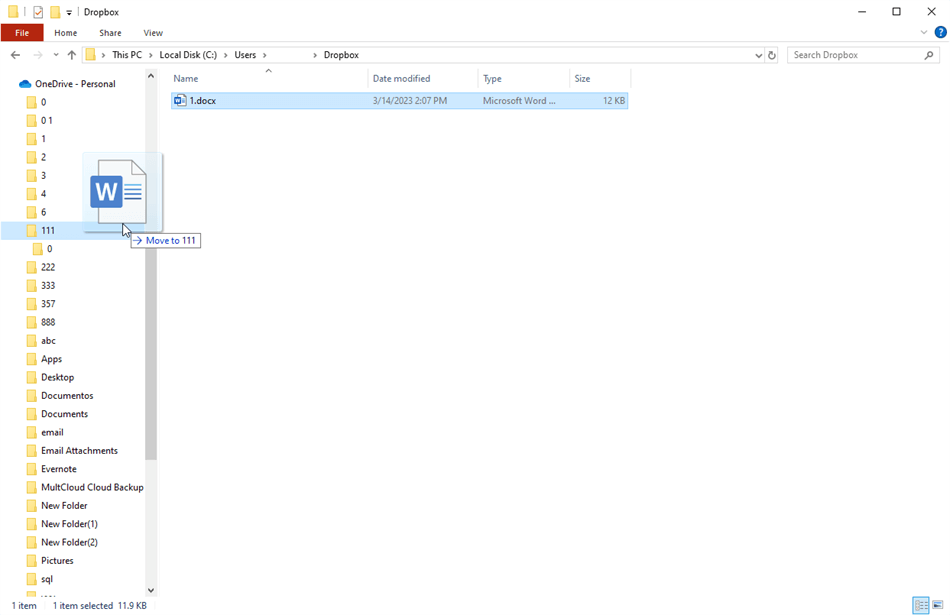Click the navigation pane scroll down arrow
The width and height of the screenshot is (950, 615).
coord(151,590)
